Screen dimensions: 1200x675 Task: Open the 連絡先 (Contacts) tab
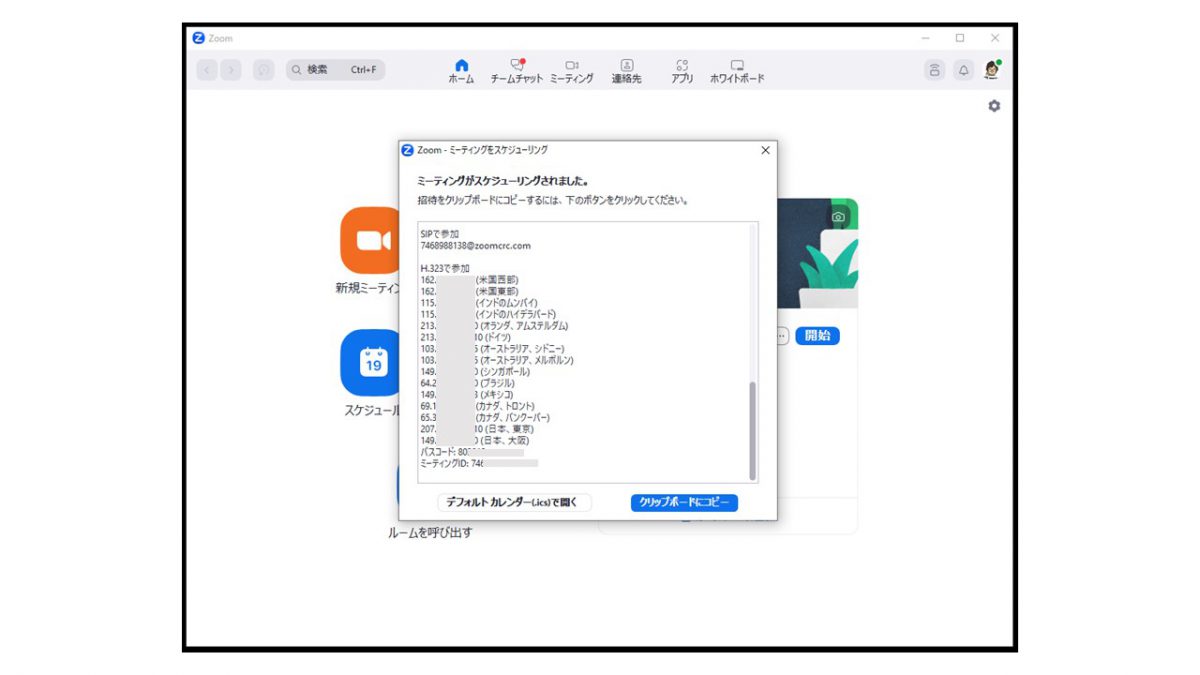626,70
